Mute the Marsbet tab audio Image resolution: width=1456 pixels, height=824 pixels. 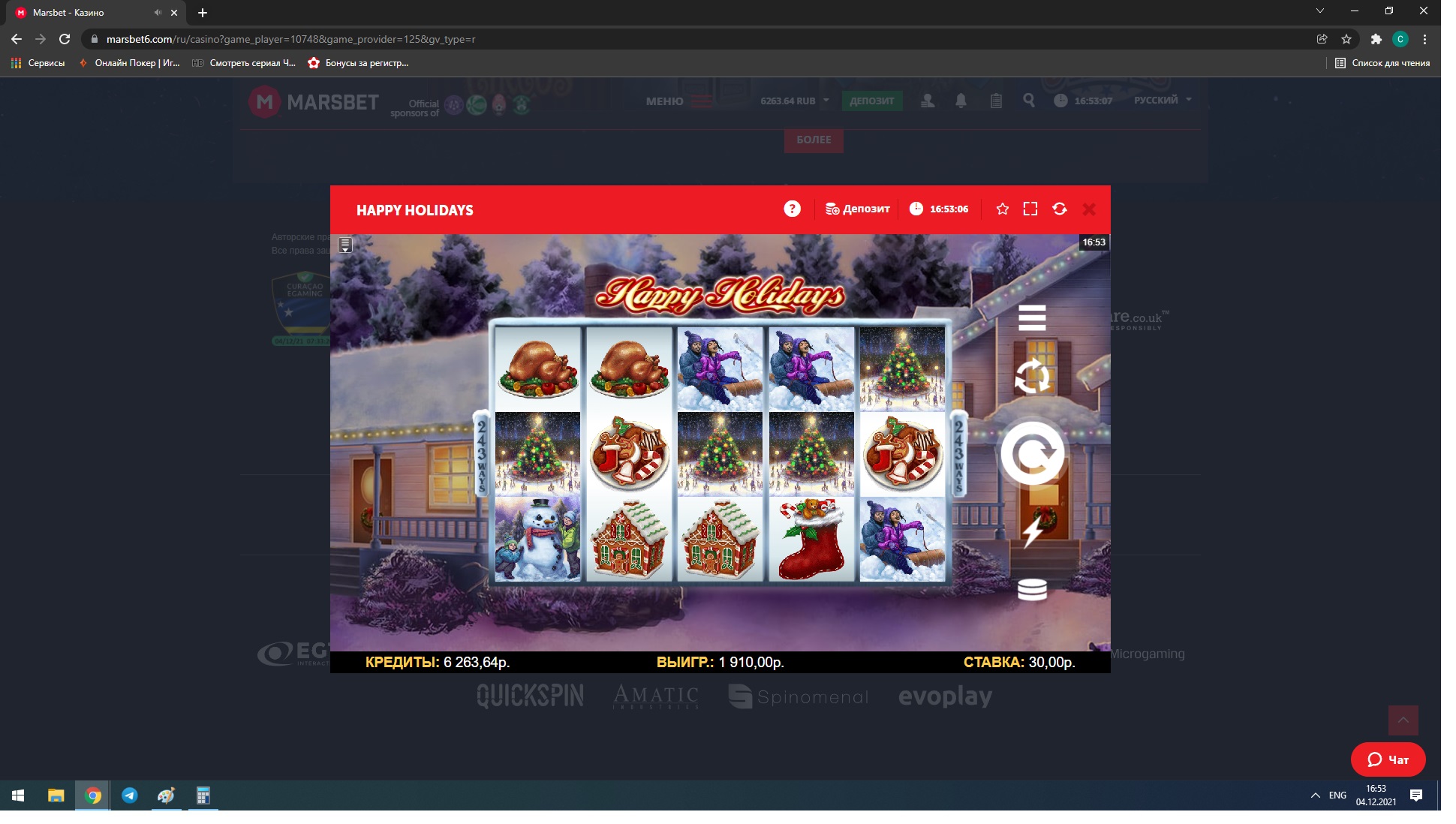(158, 13)
